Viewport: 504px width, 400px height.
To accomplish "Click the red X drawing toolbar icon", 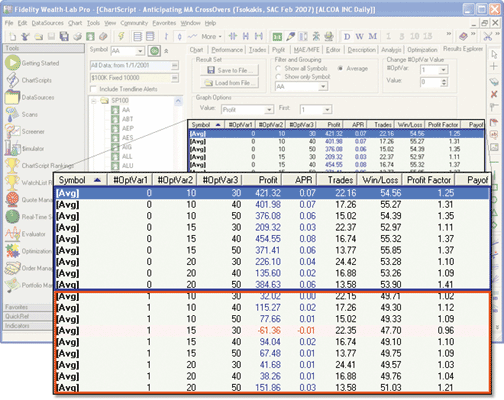I will tap(494, 94).
